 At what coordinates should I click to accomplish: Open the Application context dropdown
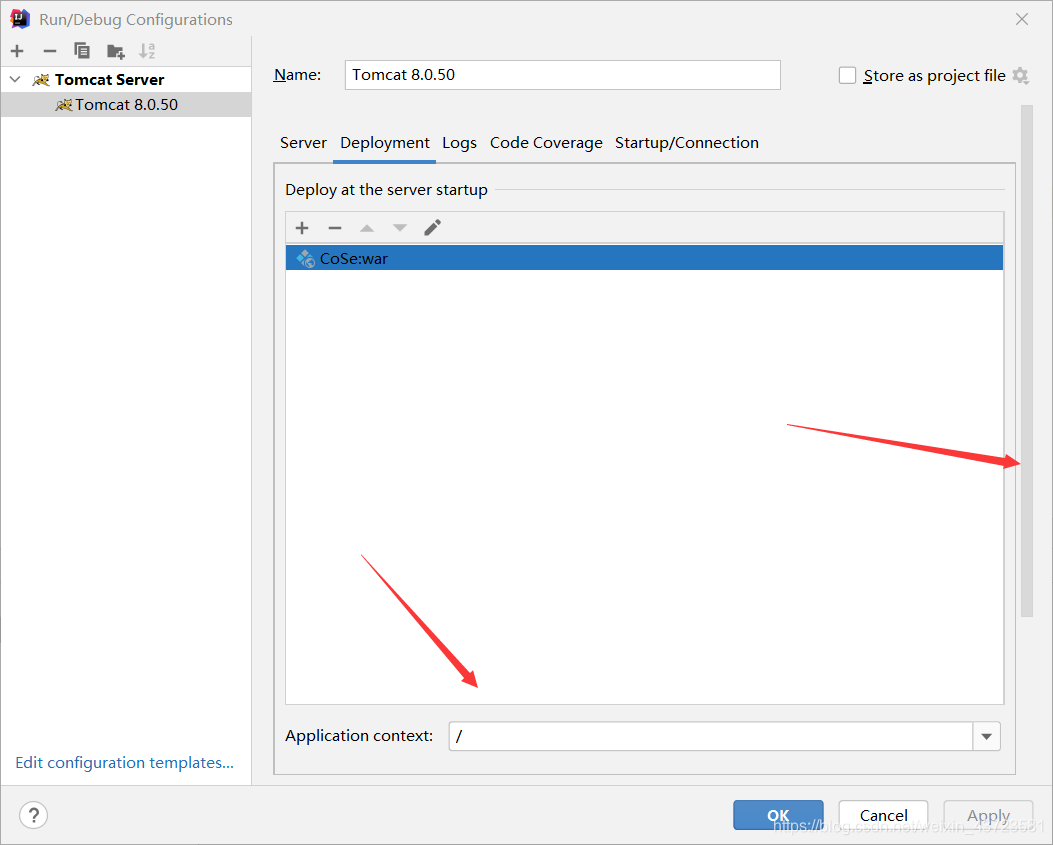[987, 736]
